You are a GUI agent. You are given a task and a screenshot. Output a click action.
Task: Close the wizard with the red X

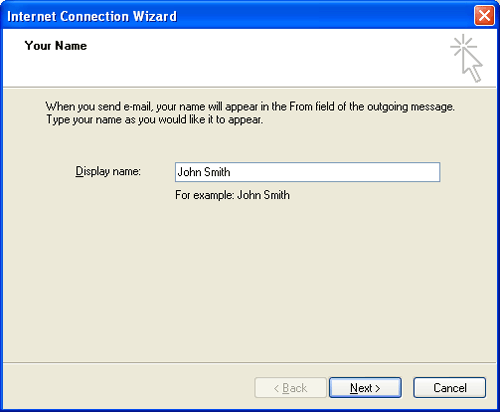[x=484, y=16]
